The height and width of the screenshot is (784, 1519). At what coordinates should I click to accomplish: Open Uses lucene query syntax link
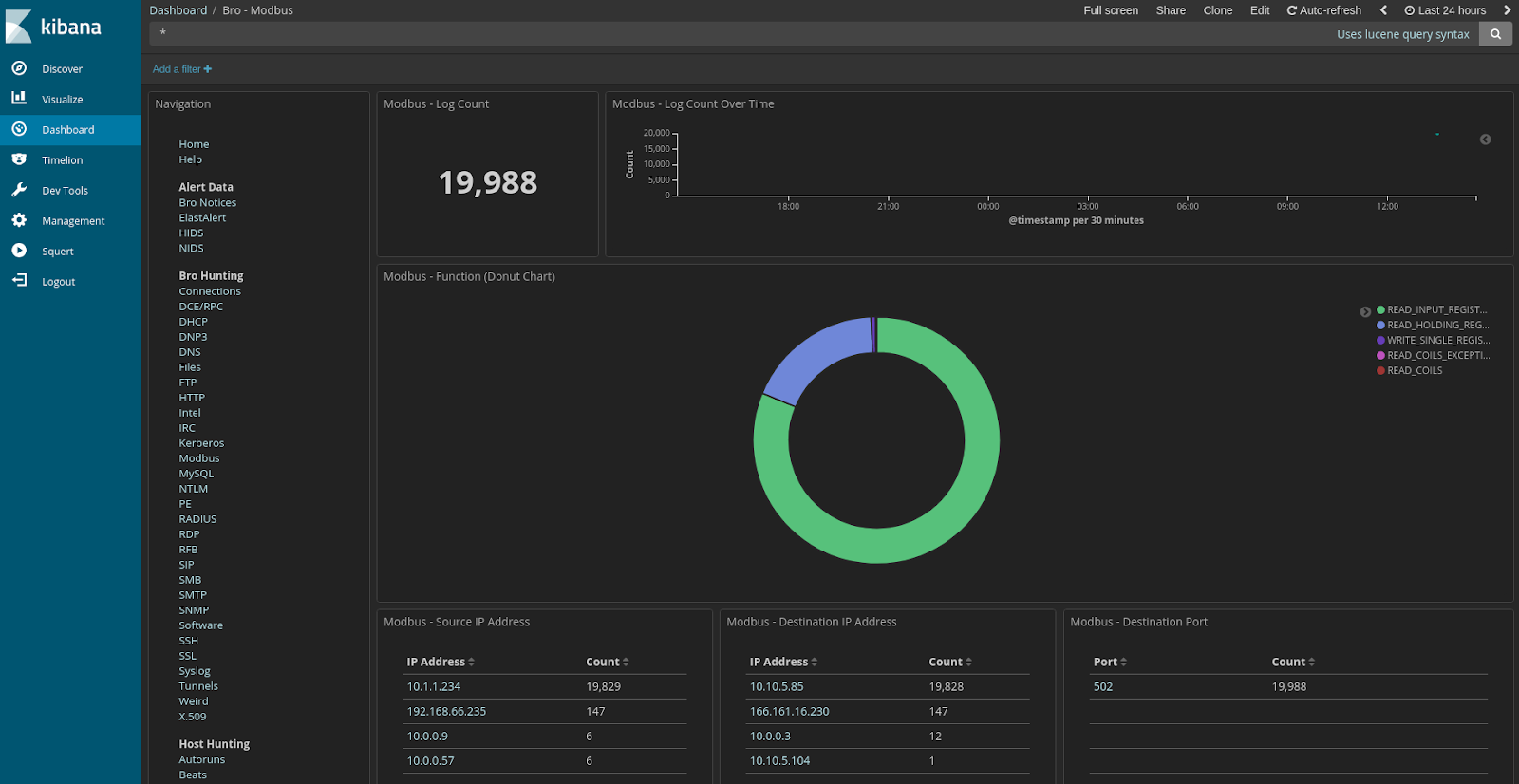point(1402,34)
